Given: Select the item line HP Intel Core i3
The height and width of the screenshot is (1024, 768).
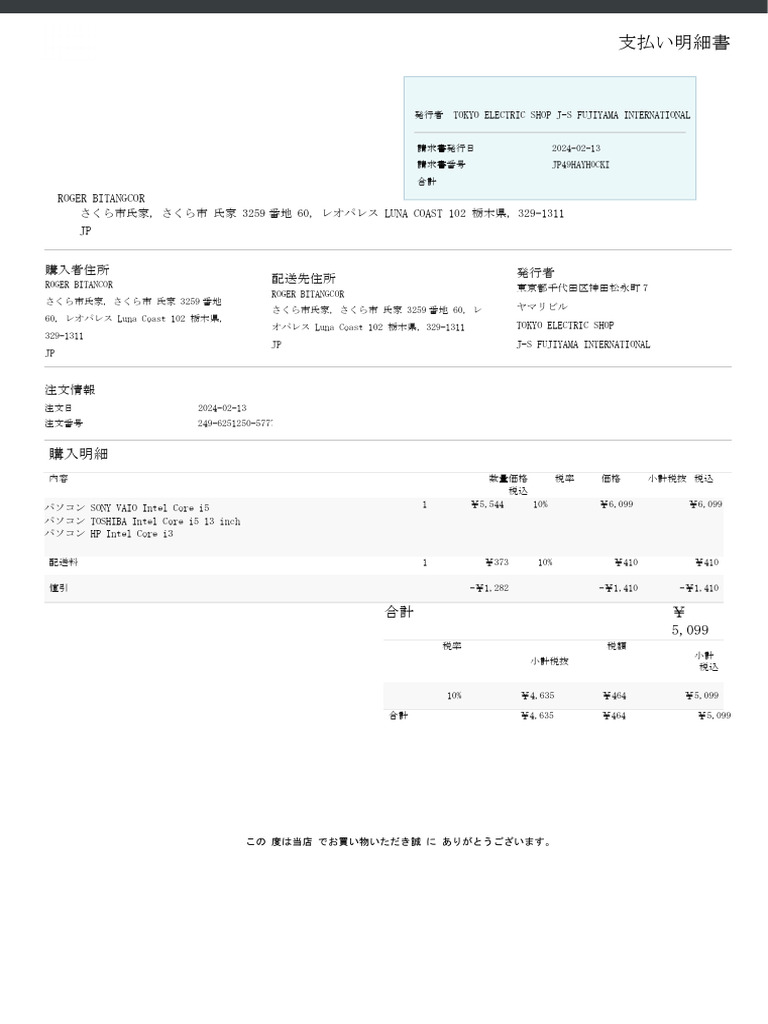Looking at the screenshot, I should [109, 534].
